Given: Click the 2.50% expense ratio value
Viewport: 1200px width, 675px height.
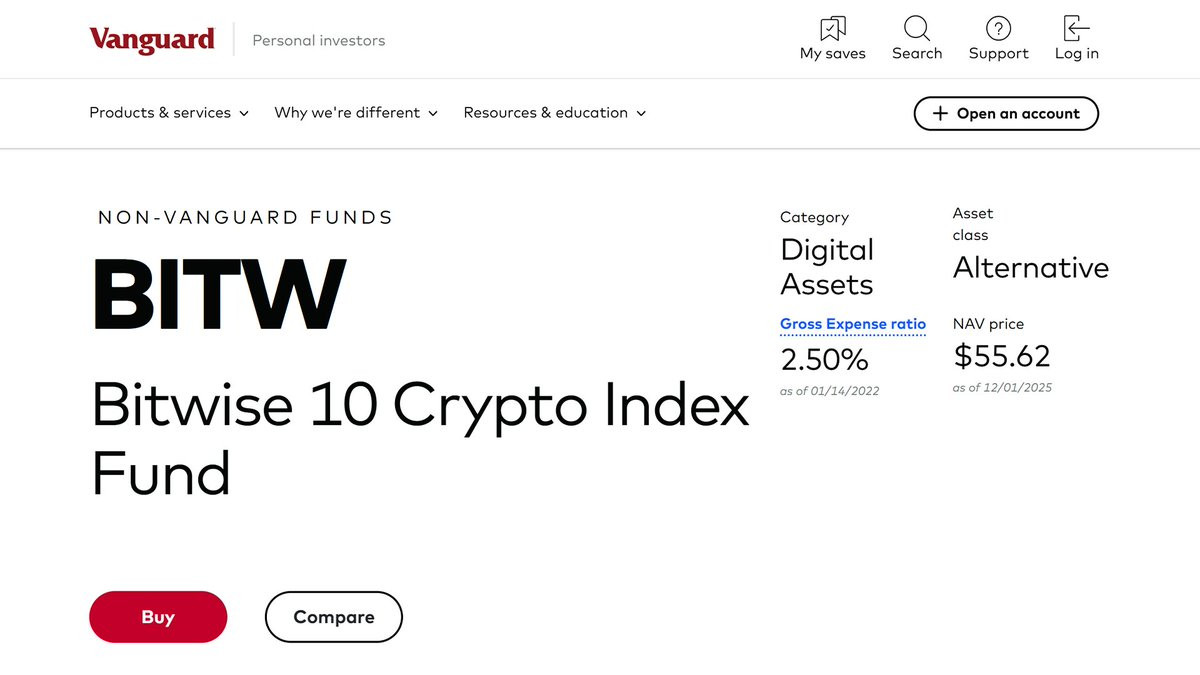Looking at the screenshot, I should [x=824, y=359].
